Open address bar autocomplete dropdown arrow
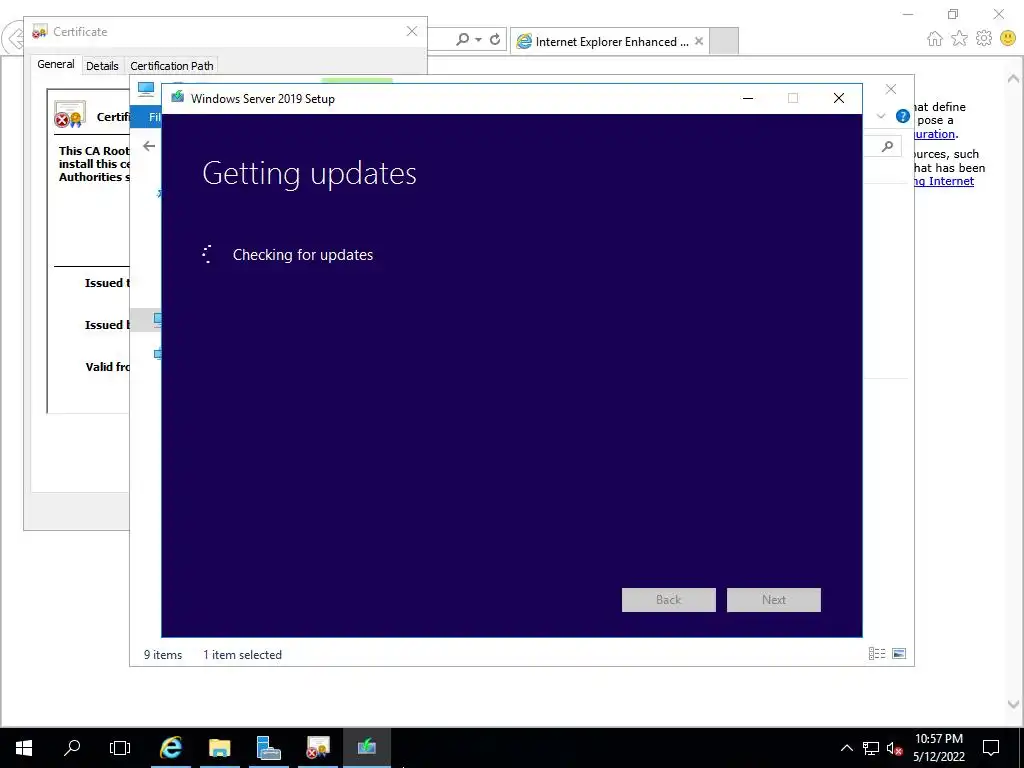This screenshot has height=768, width=1024. (478, 40)
